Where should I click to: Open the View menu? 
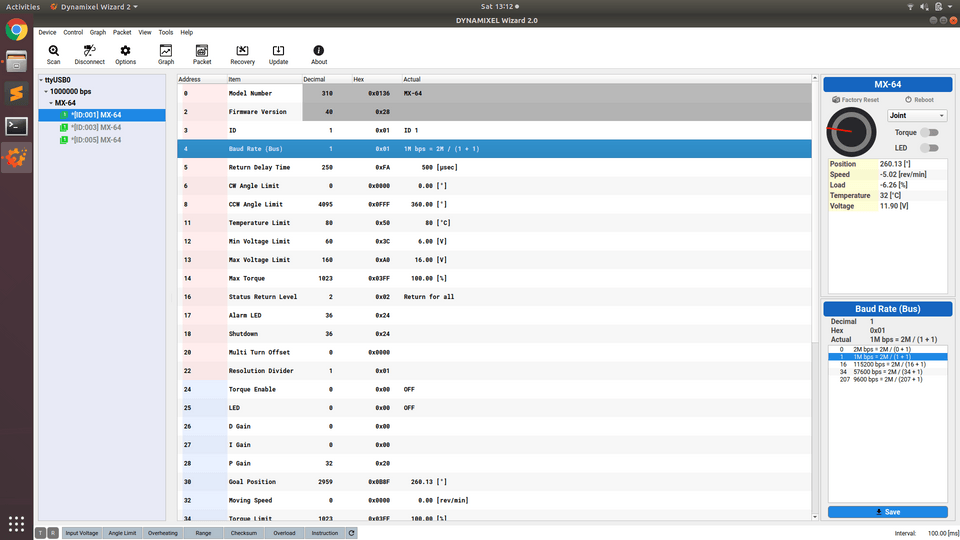click(144, 32)
